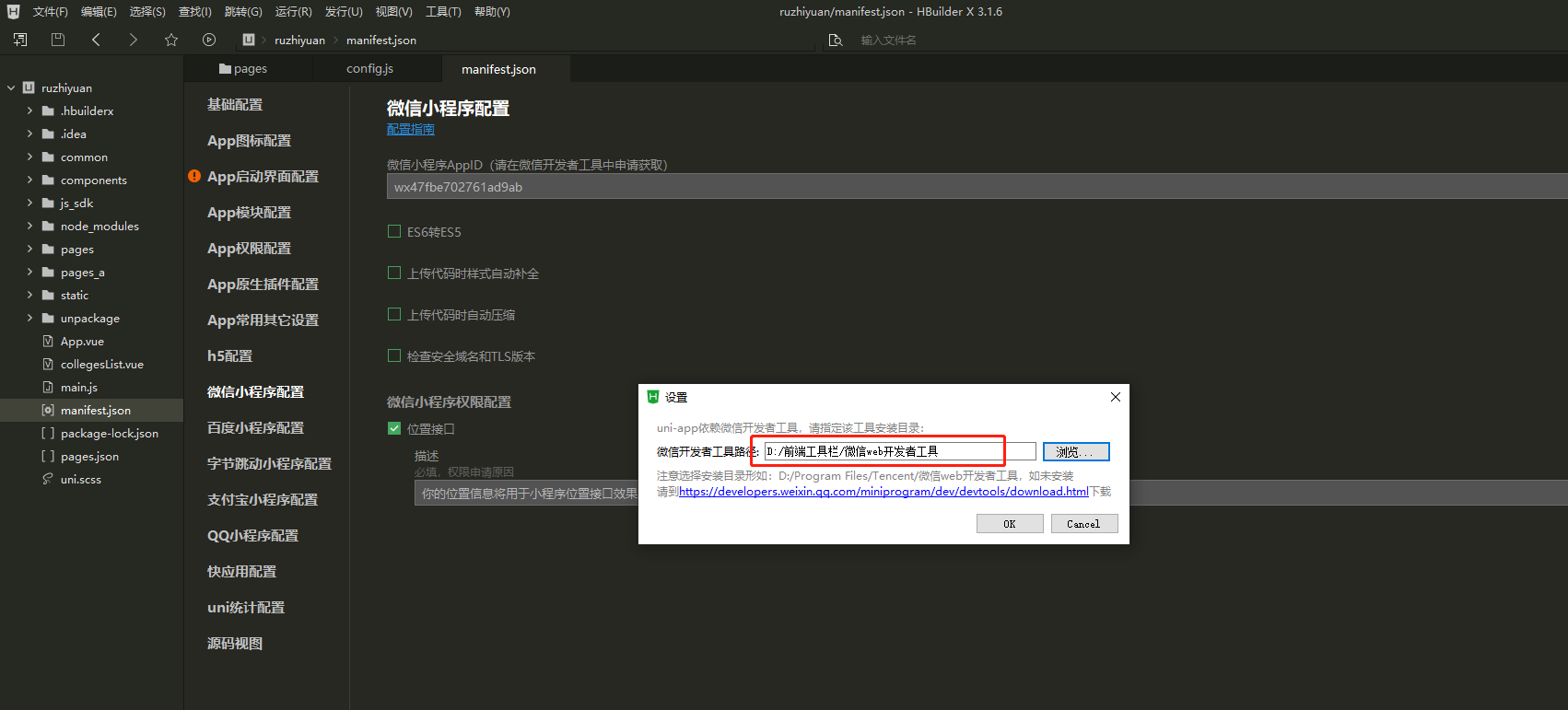Click ruzhiyuan in the breadcrumb
This screenshot has height=710, width=1568.
click(x=299, y=41)
